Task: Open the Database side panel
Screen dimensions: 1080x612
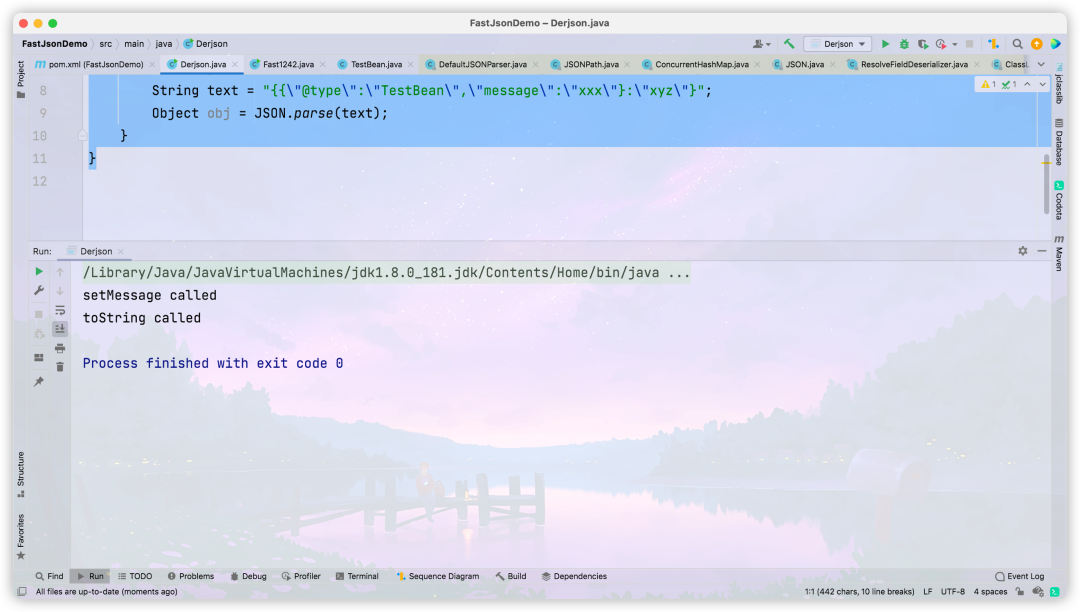Action: [1059, 143]
